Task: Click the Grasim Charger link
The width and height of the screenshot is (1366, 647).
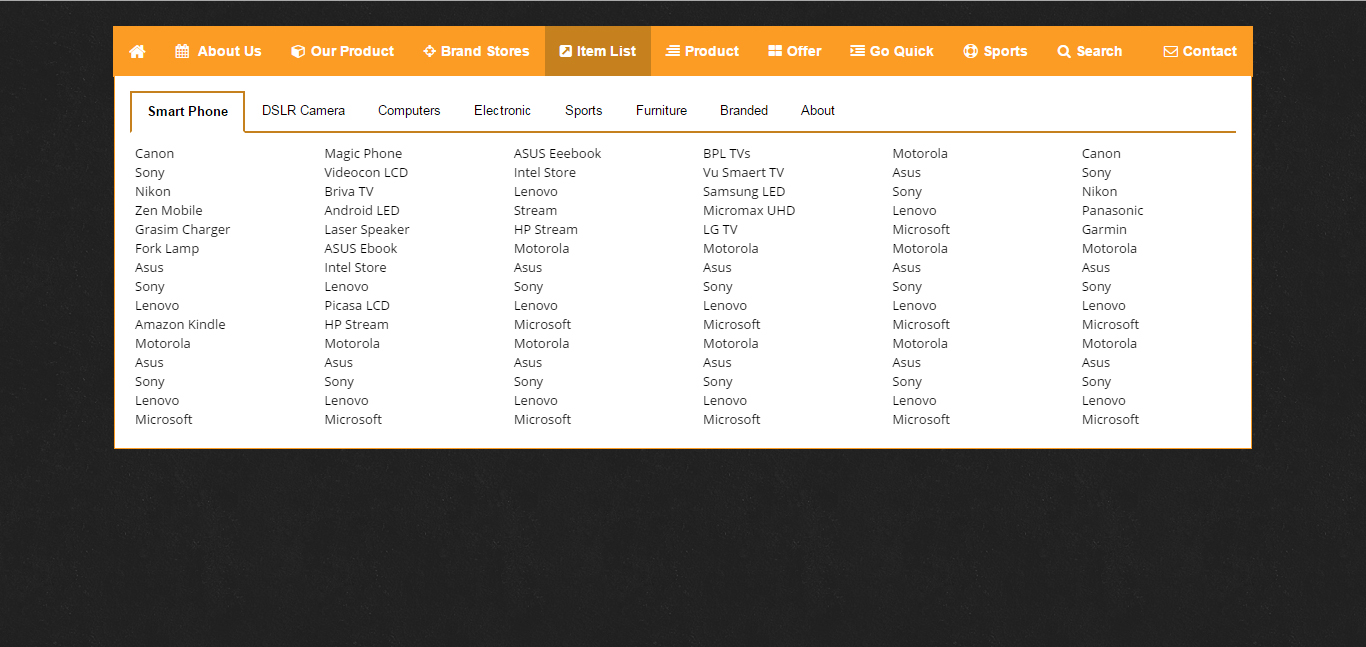Action: [x=183, y=229]
